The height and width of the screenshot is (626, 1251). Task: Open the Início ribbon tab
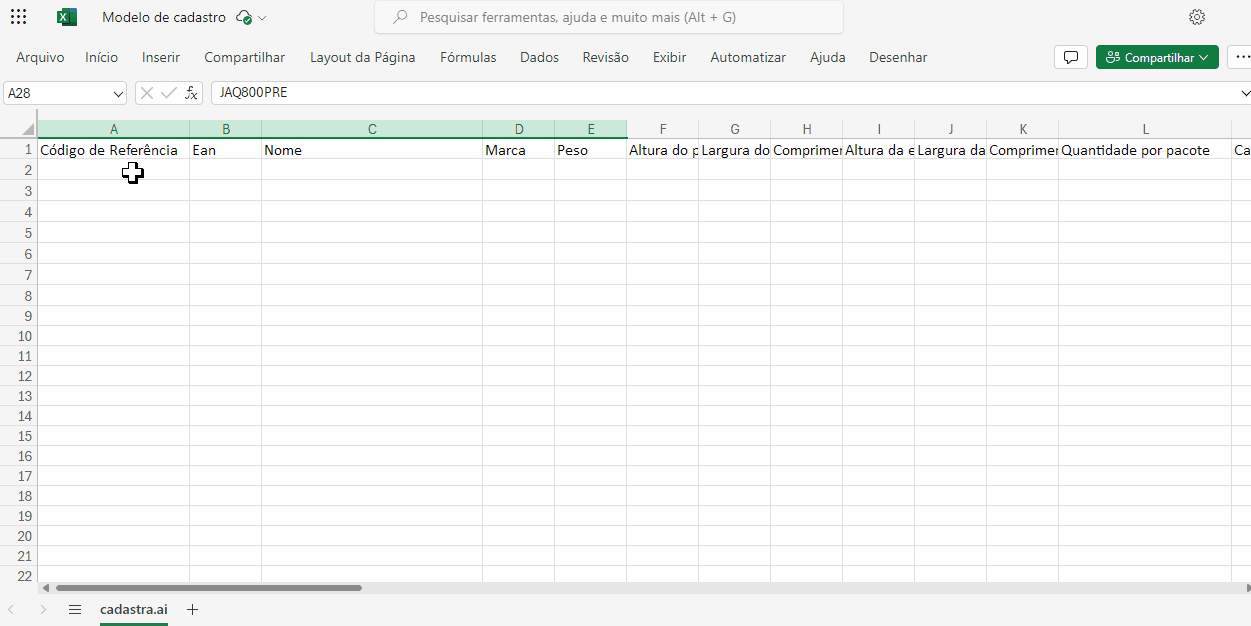(101, 57)
